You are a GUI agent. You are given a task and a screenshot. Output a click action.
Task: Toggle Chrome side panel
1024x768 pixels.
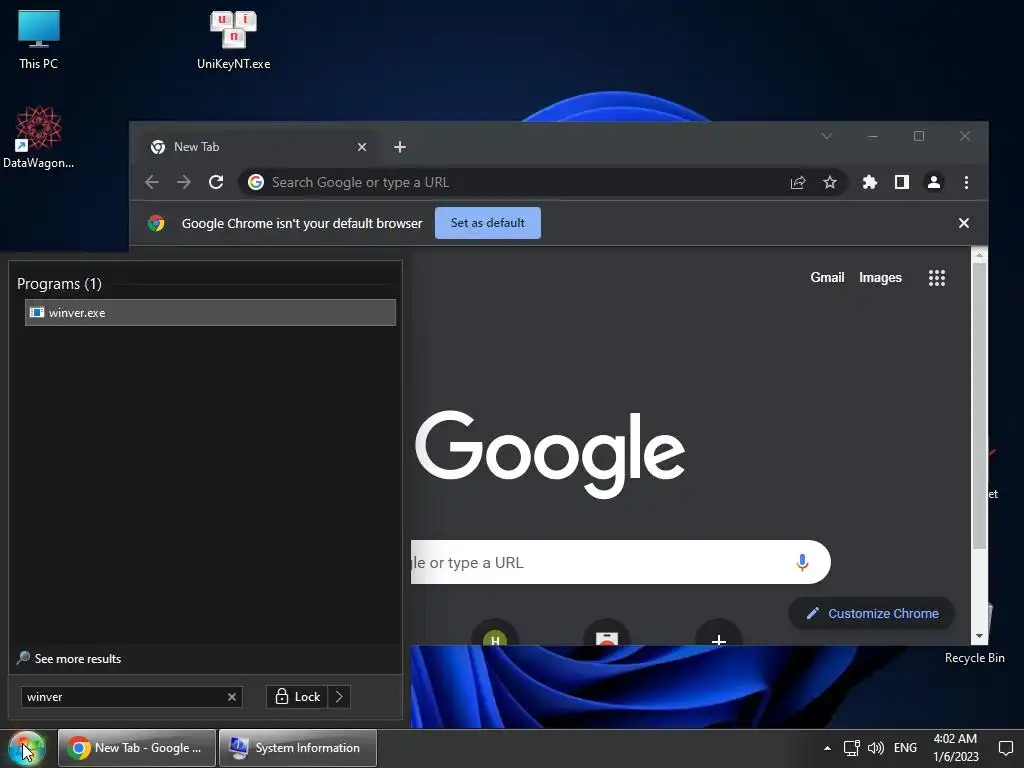click(901, 182)
